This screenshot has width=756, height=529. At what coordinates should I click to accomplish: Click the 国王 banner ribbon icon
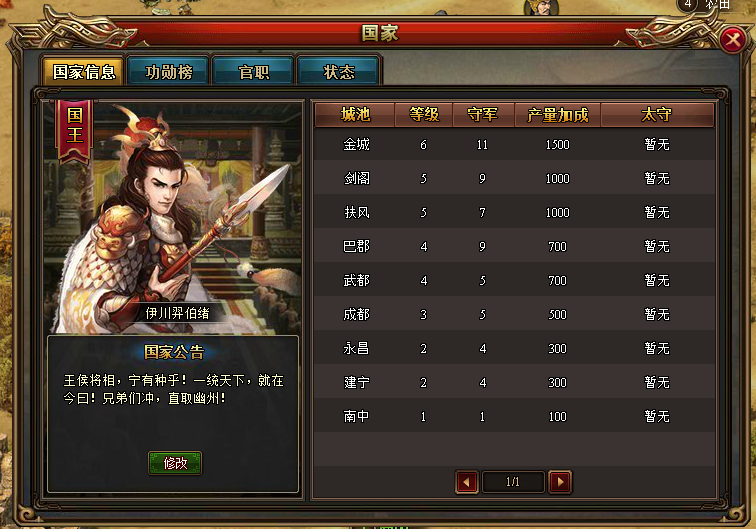coord(74,131)
